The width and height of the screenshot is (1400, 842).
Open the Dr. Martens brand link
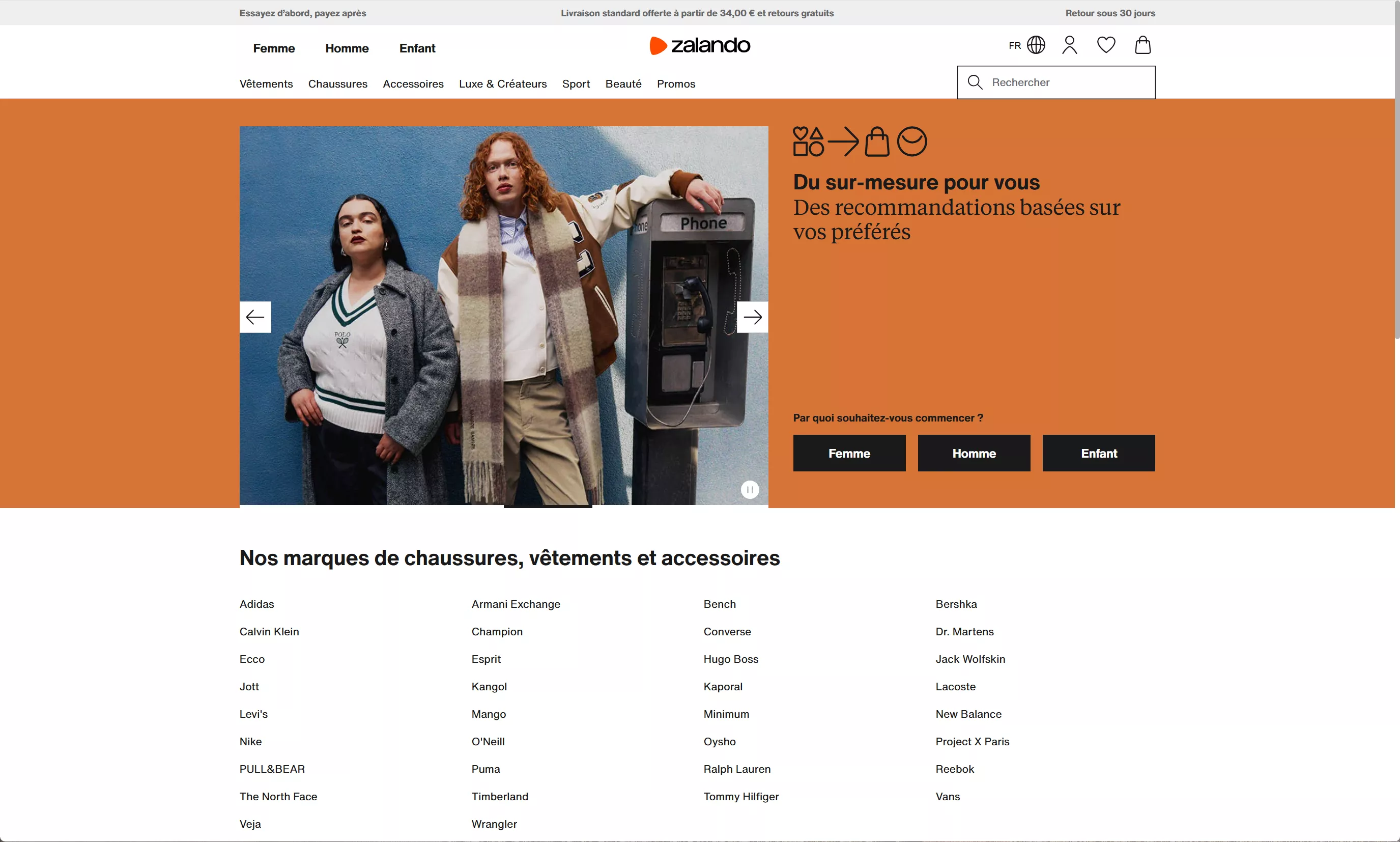click(x=964, y=631)
